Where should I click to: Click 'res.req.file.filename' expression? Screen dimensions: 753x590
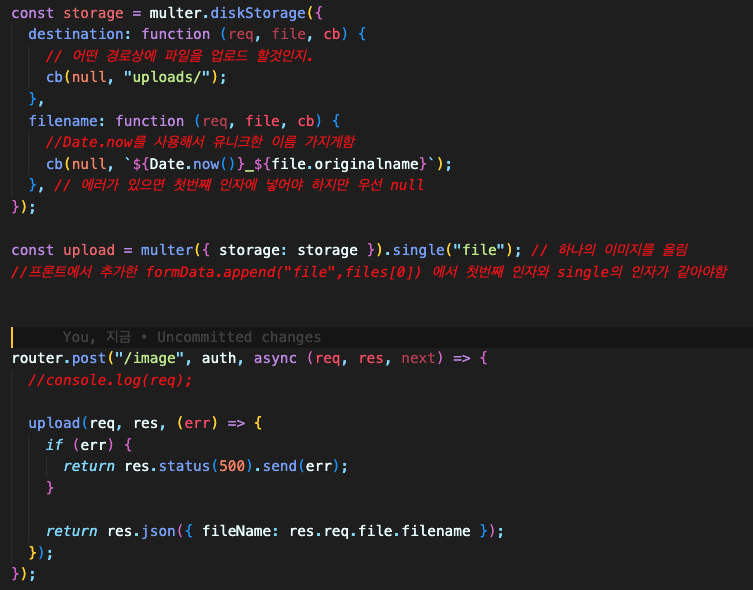(379, 531)
